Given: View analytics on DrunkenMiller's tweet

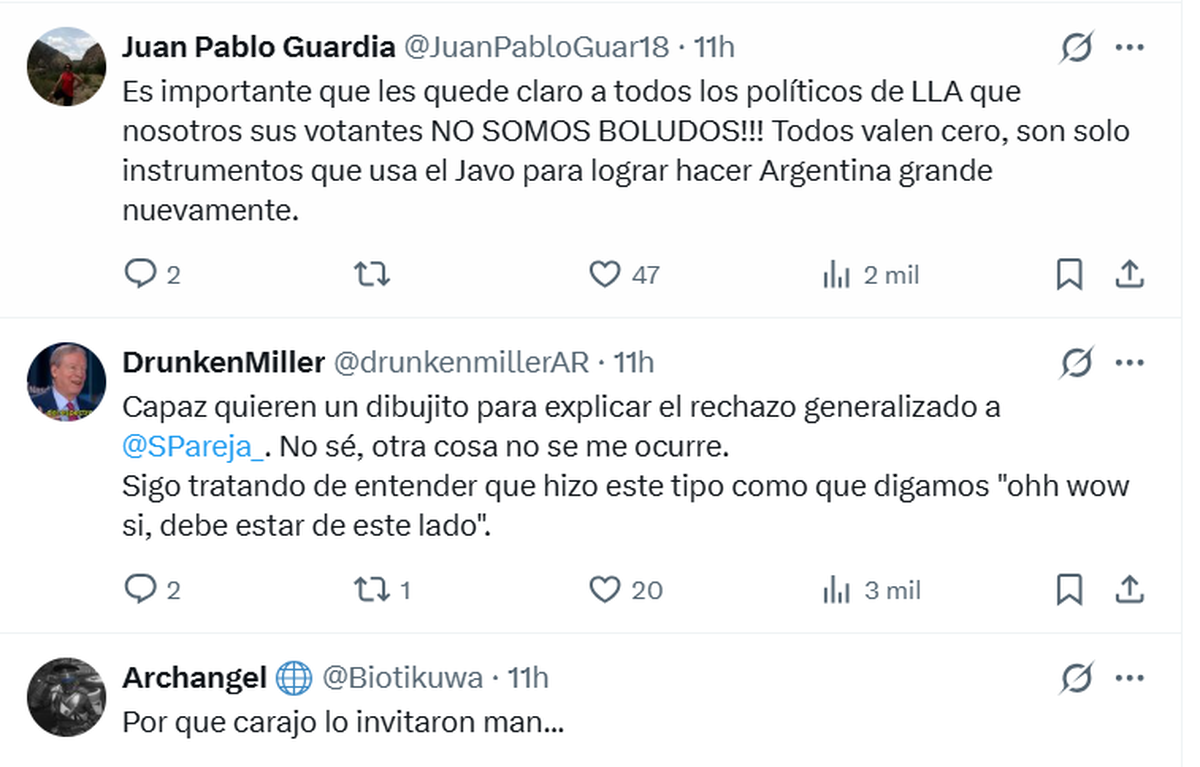Looking at the screenshot, I should coord(836,591).
